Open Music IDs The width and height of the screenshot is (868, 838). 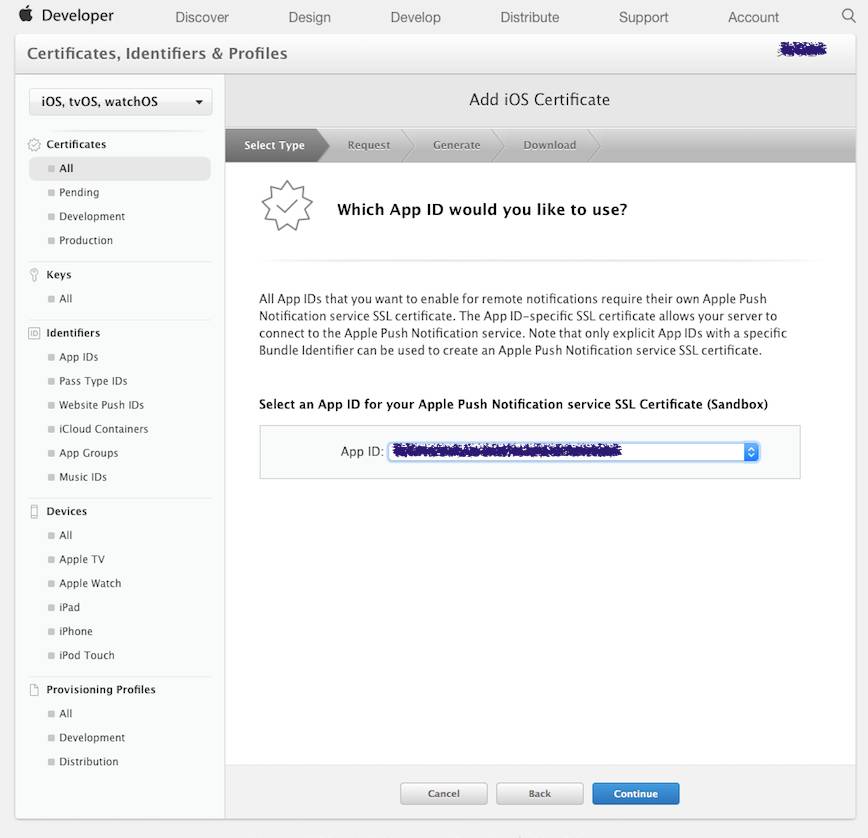83,477
